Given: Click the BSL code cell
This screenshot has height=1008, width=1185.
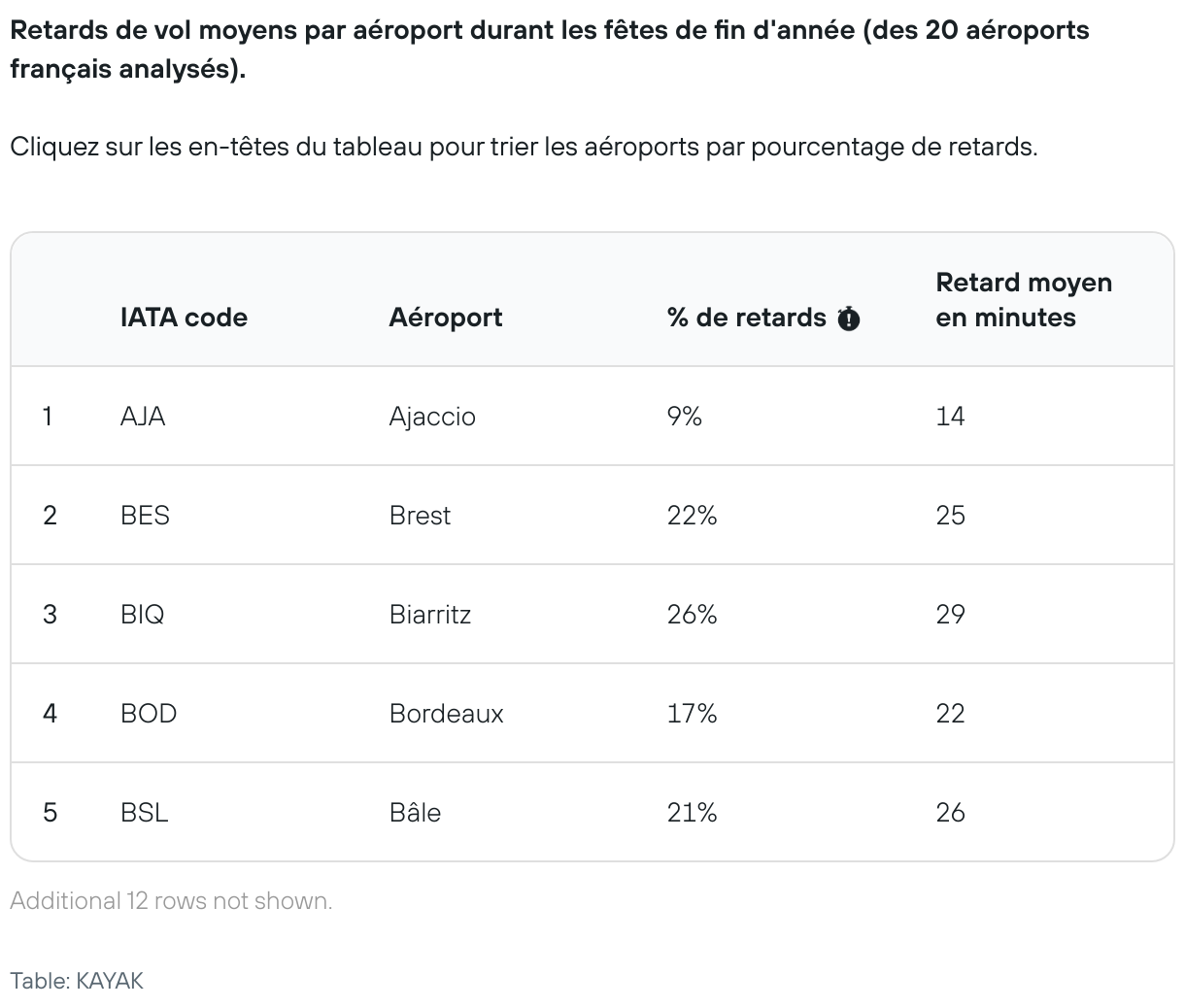Looking at the screenshot, I should [x=145, y=813].
